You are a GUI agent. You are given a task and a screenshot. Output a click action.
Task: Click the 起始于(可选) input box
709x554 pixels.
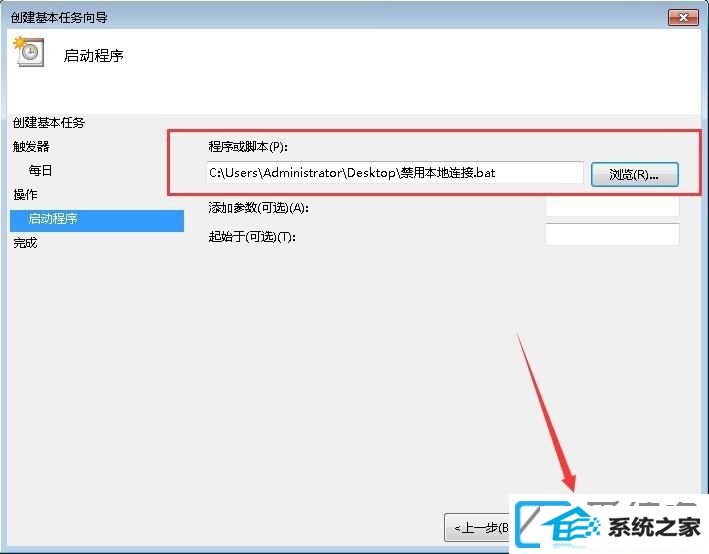612,234
